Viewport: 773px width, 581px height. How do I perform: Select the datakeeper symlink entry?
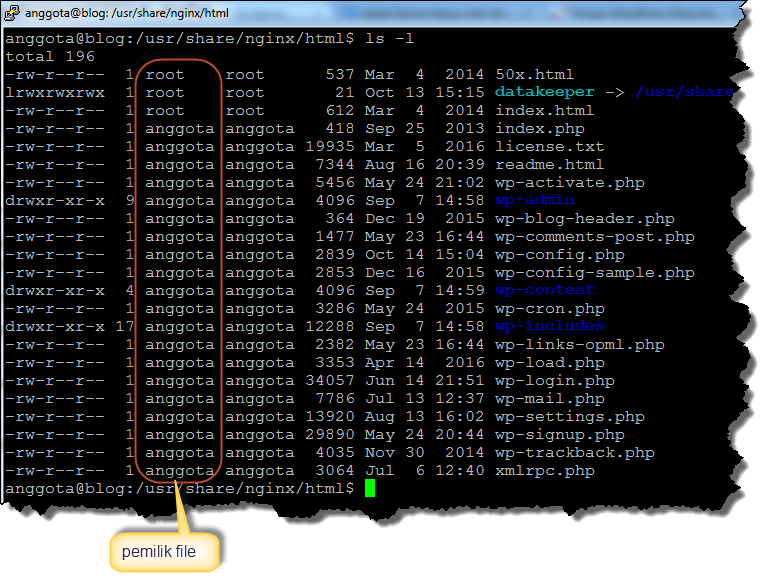(x=544, y=92)
